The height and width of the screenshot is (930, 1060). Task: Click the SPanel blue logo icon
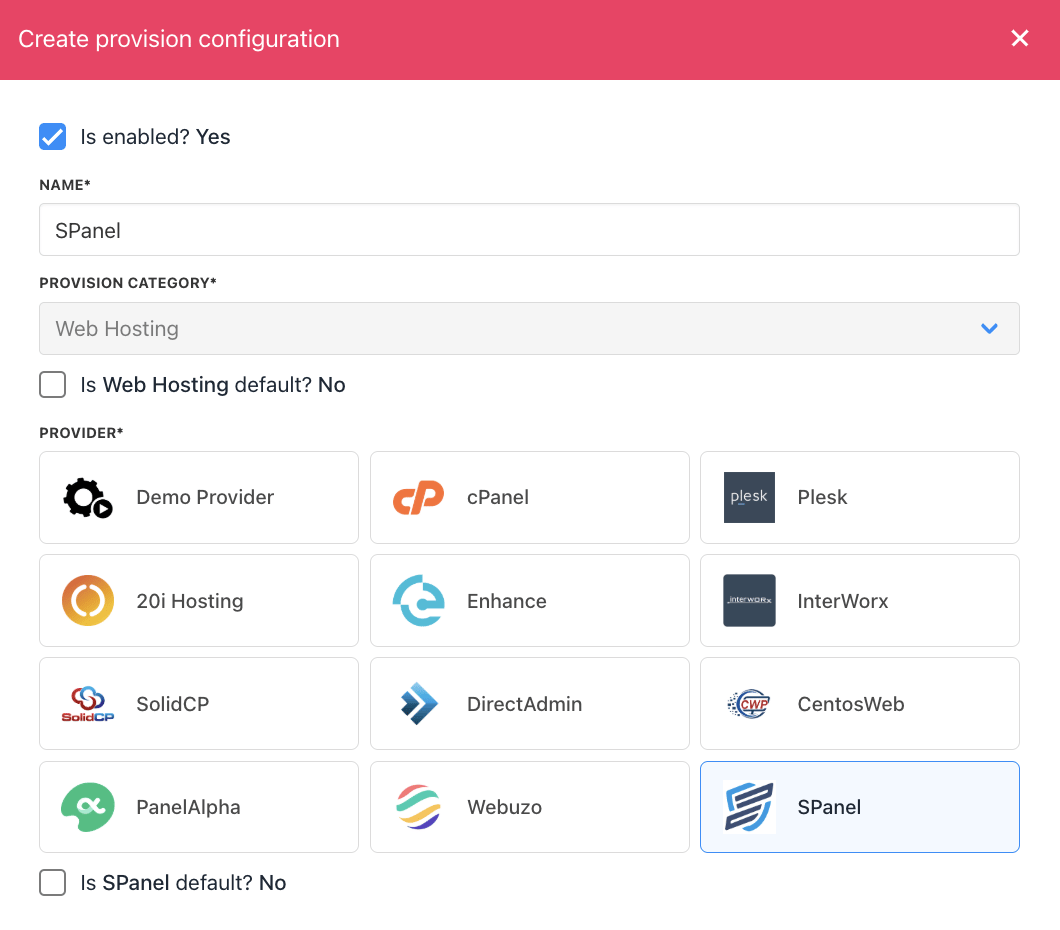pos(749,807)
